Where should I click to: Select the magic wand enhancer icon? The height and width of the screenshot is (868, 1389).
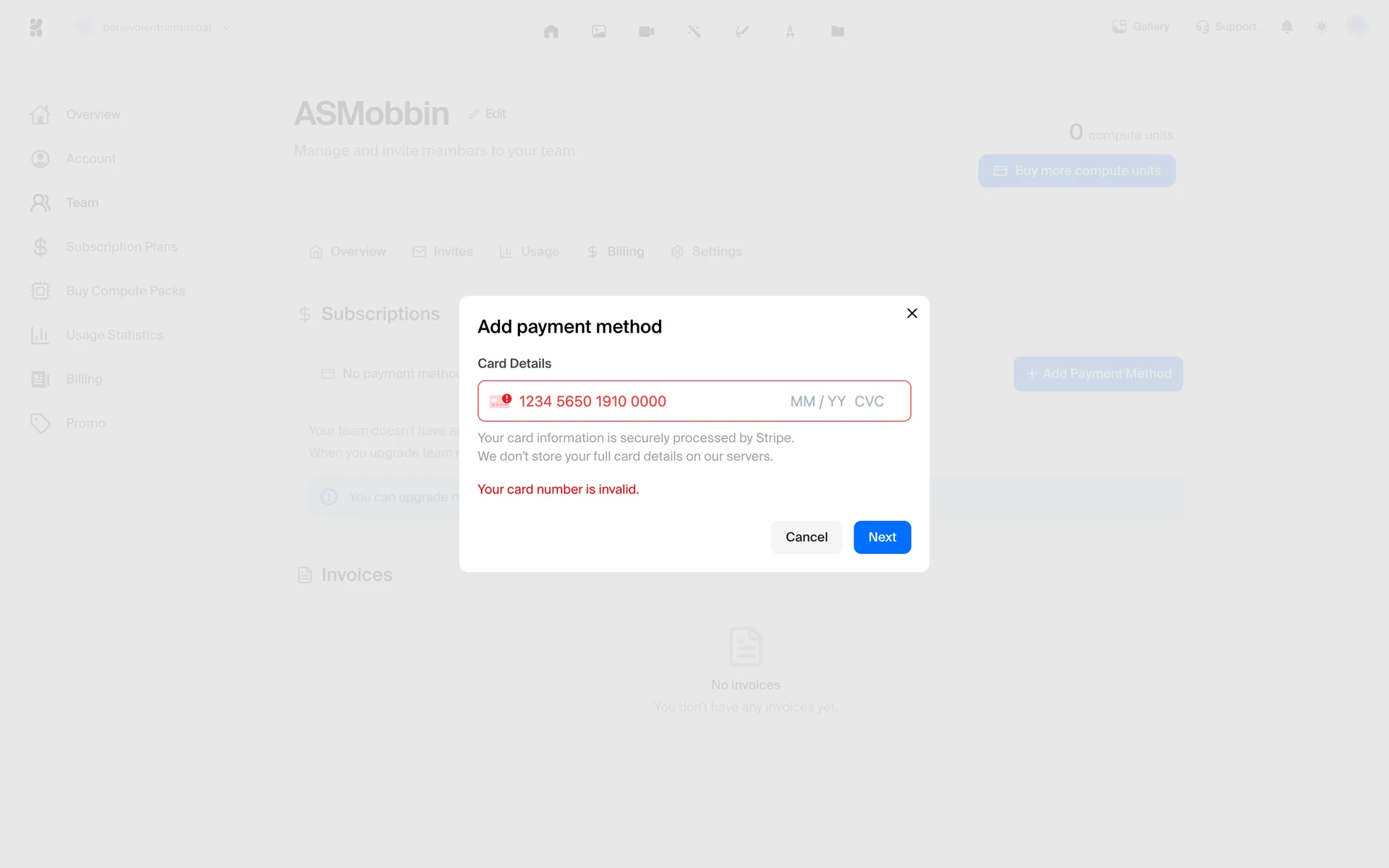pos(694,31)
